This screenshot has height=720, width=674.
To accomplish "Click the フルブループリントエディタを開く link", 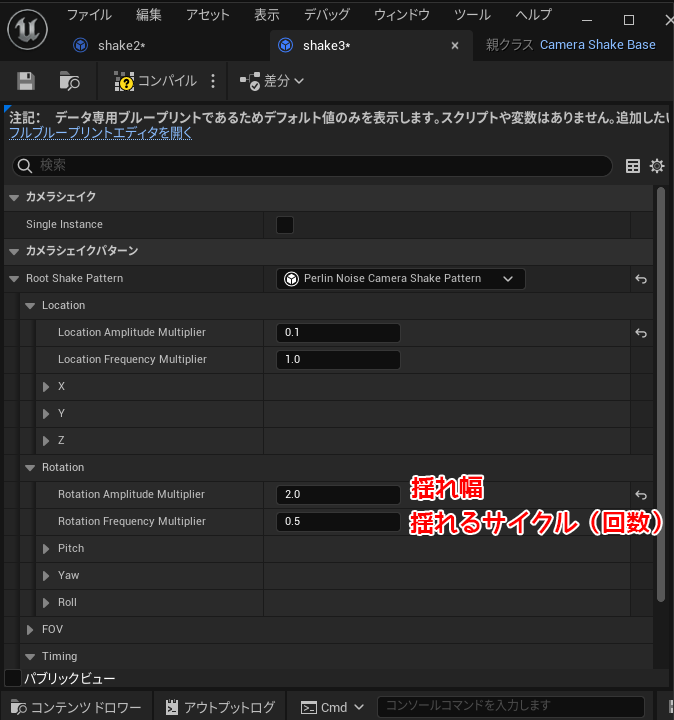I will click(100, 132).
